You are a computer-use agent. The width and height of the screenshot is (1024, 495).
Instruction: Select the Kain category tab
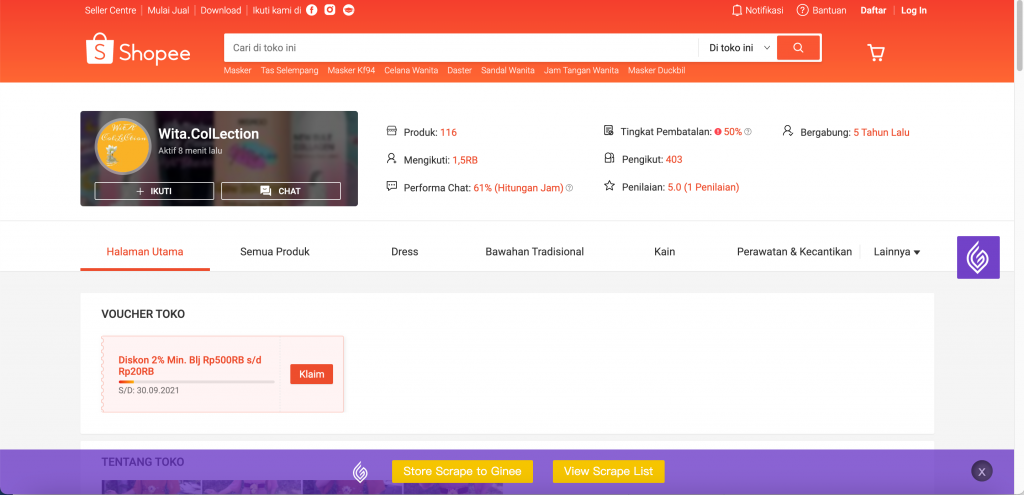point(665,251)
